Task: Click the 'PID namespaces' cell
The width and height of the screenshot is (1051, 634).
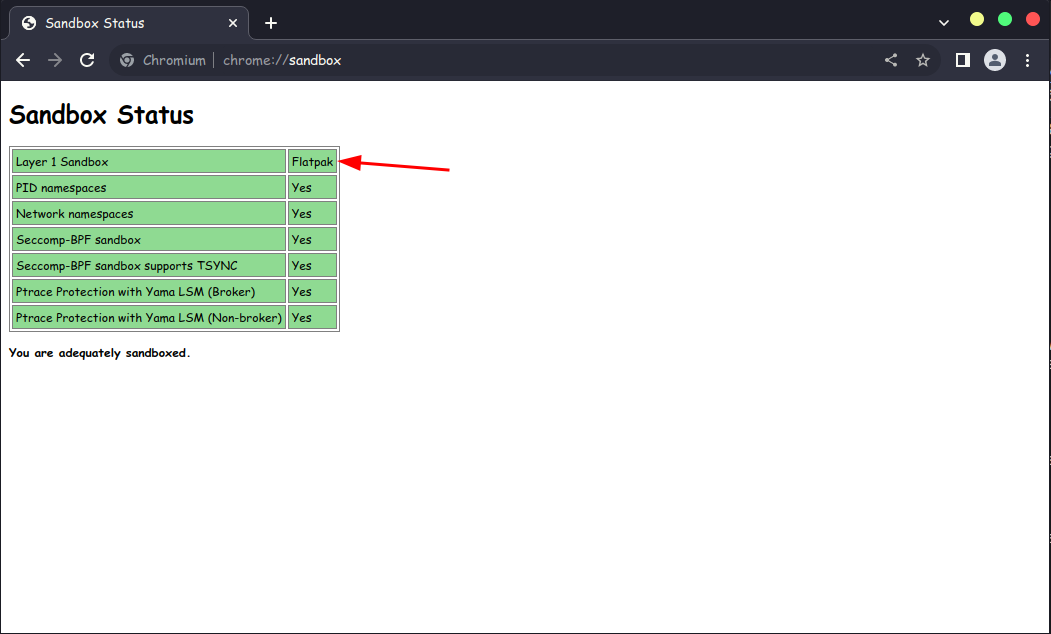Action: click(x=149, y=188)
